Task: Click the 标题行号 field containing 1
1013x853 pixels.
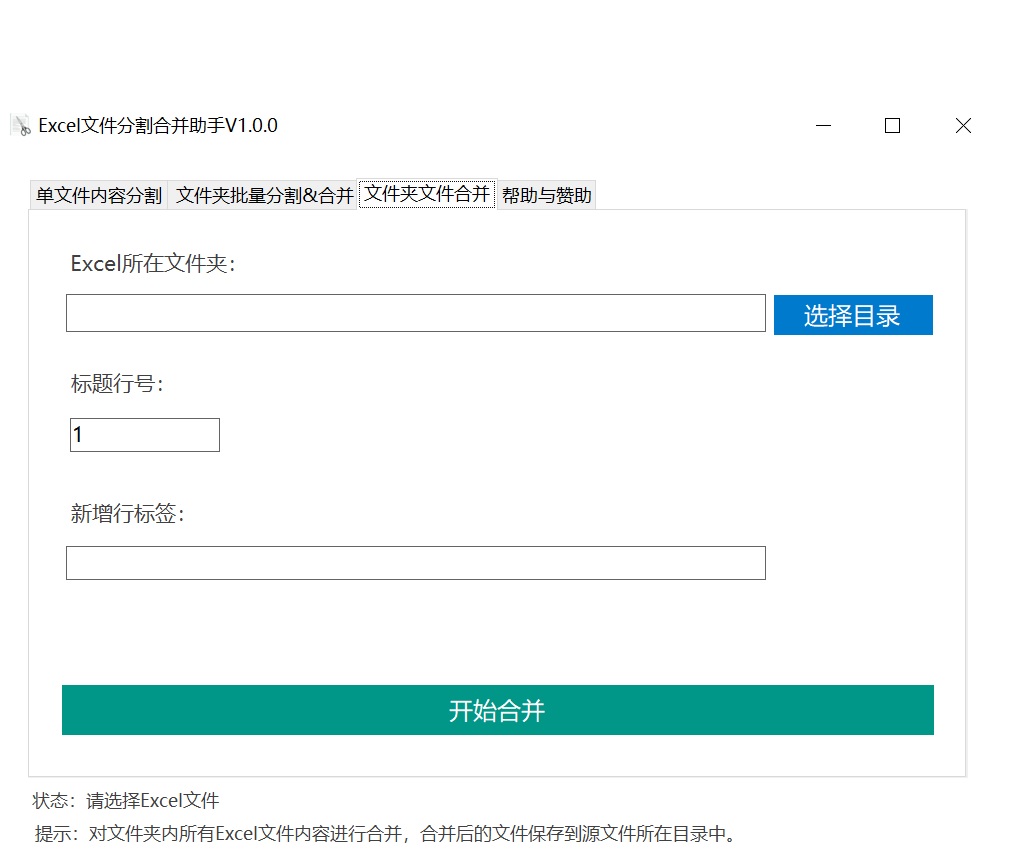Action: [145, 435]
